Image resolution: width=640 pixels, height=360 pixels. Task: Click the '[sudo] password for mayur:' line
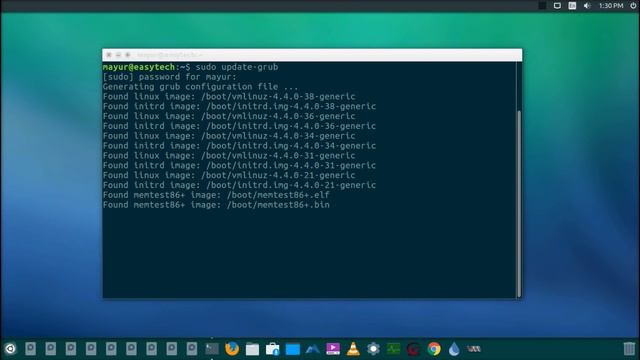tap(169, 77)
